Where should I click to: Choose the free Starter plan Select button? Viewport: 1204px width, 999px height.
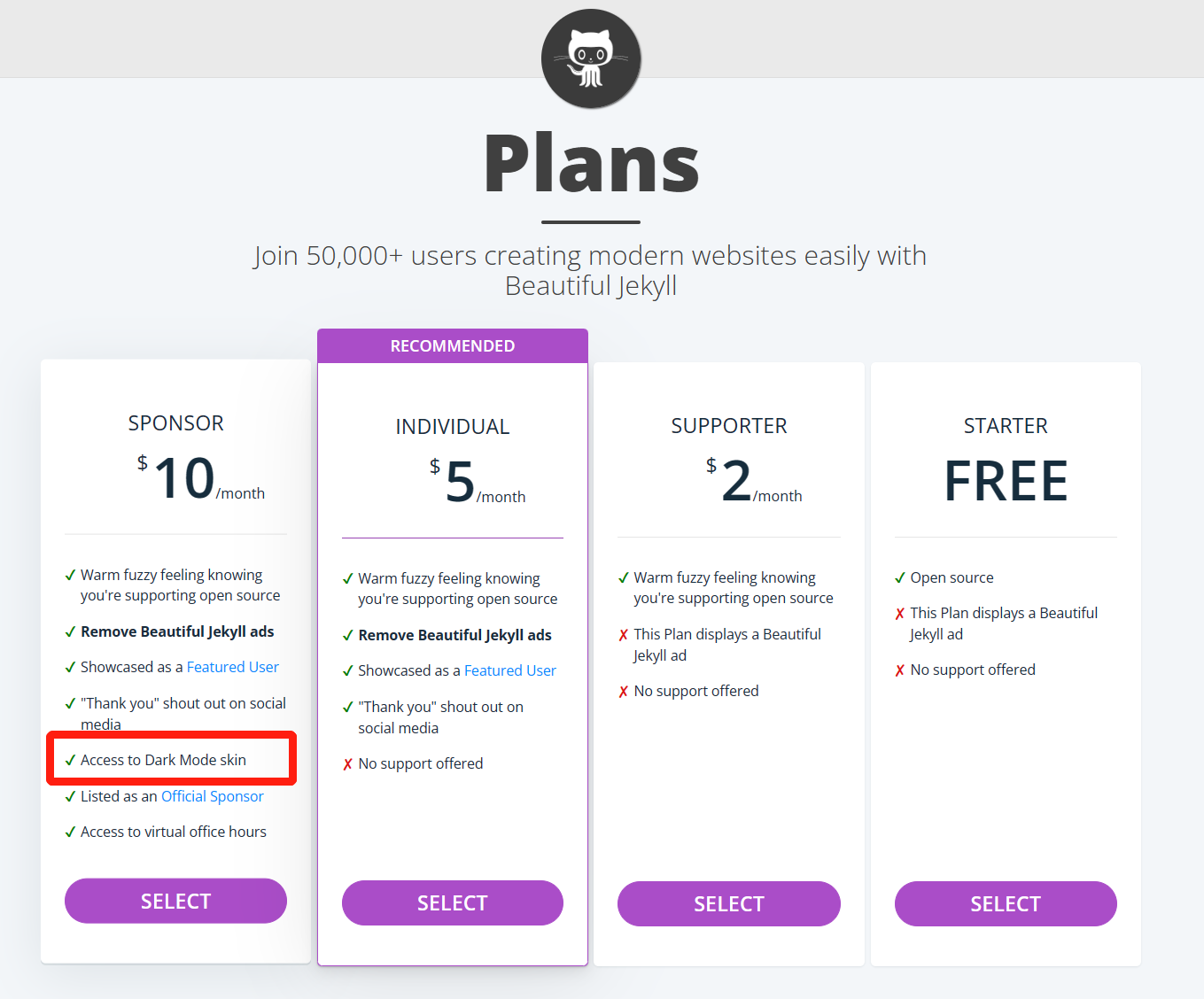pyautogui.click(x=1006, y=903)
